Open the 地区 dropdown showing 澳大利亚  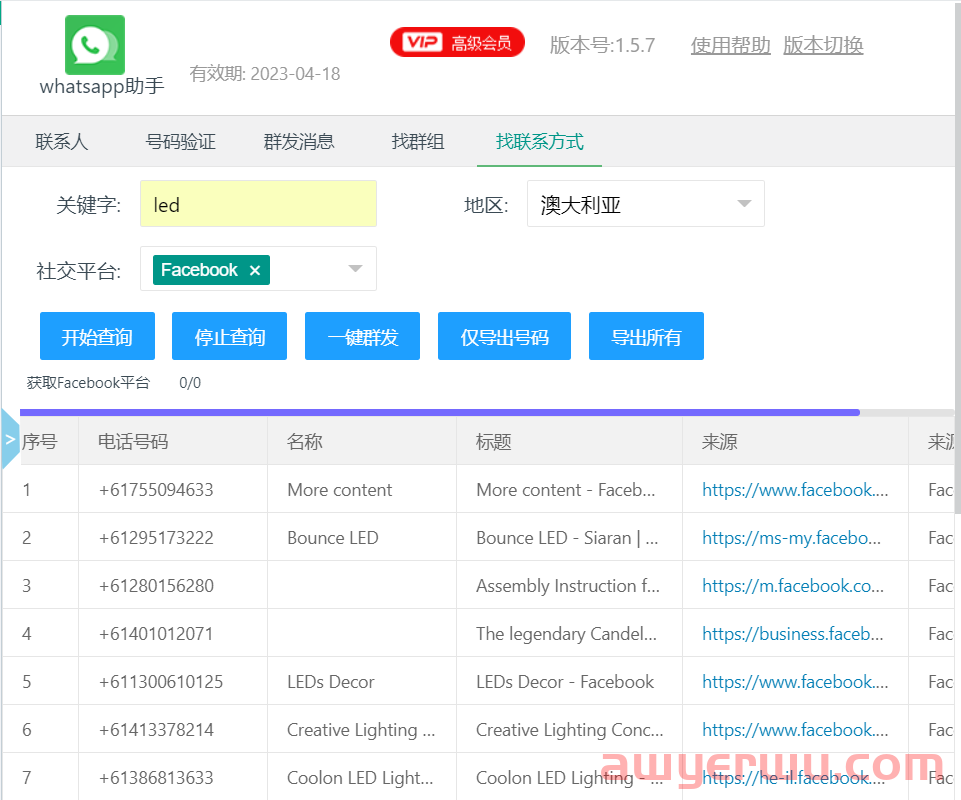[x=645, y=203]
